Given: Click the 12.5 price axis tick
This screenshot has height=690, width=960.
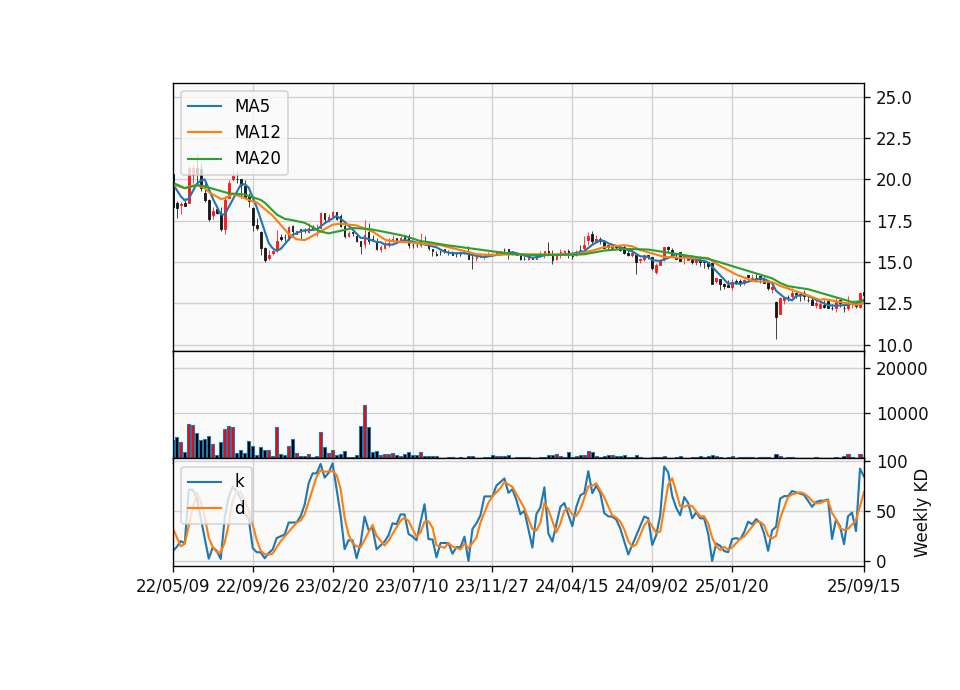Looking at the screenshot, I should [x=894, y=304].
